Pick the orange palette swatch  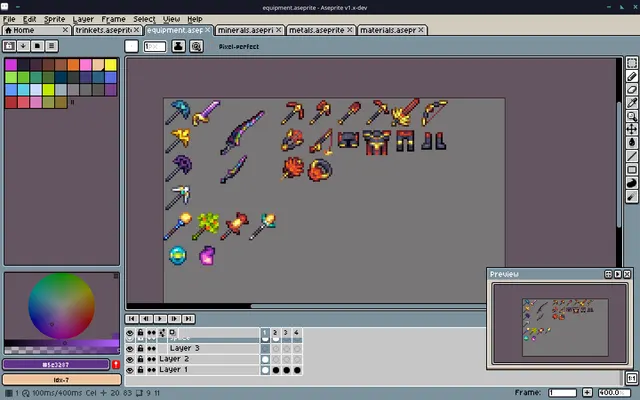[73, 65]
